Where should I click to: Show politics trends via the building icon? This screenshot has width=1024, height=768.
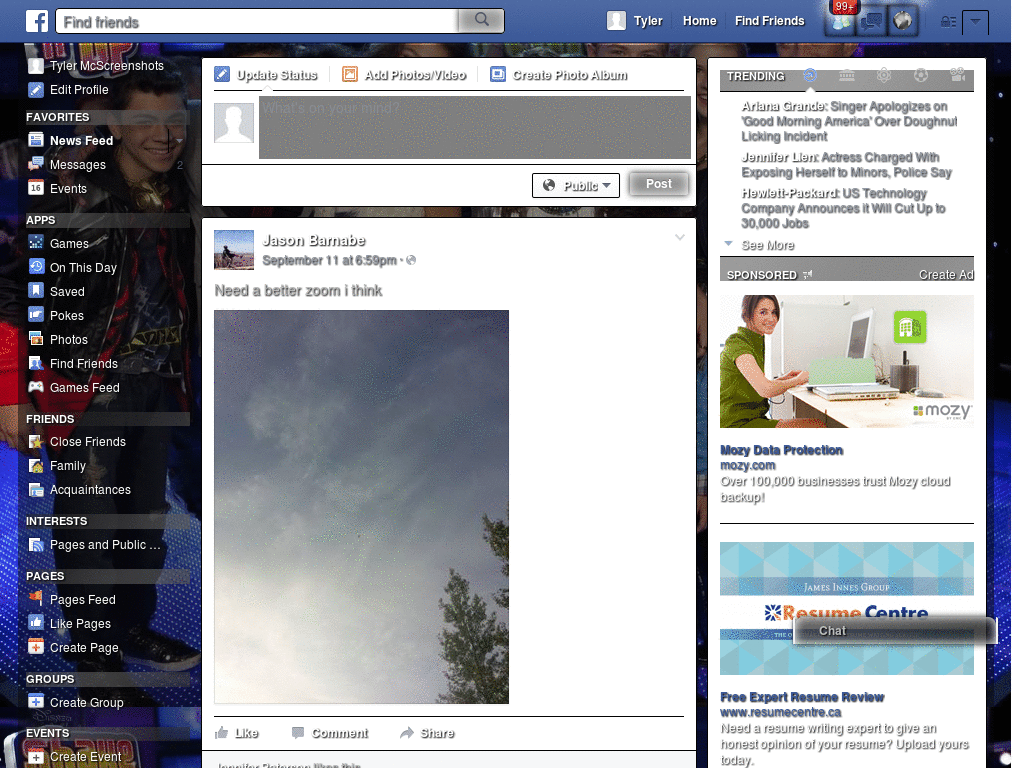click(x=846, y=75)
